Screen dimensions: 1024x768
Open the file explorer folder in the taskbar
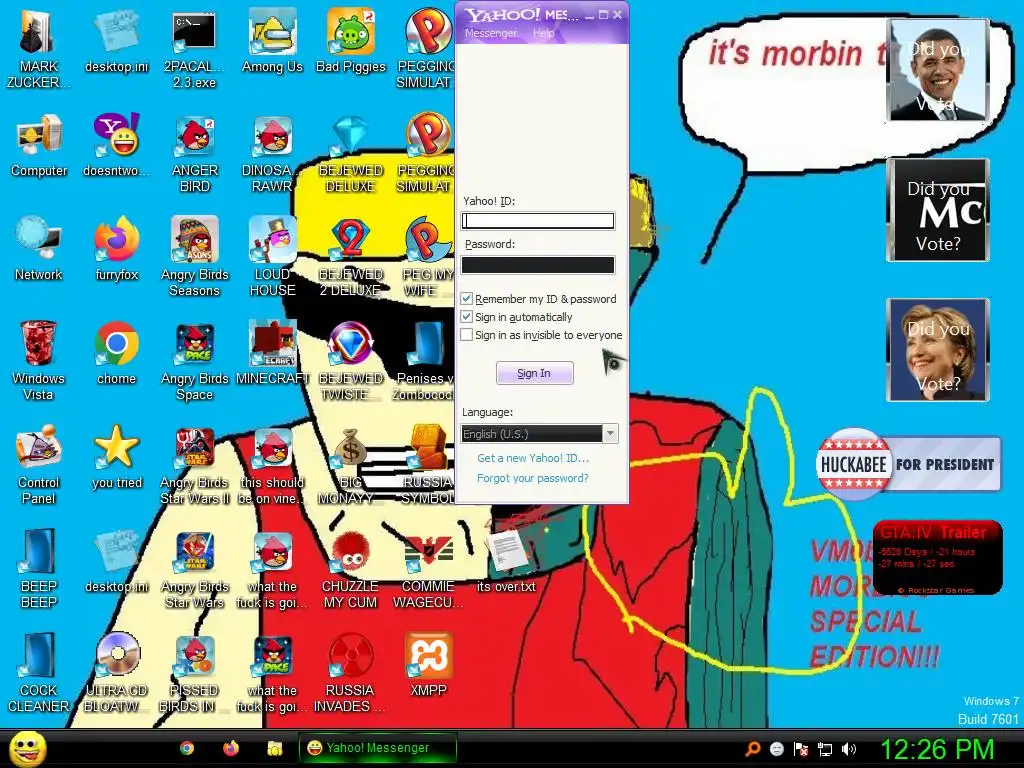click(275, 748)
